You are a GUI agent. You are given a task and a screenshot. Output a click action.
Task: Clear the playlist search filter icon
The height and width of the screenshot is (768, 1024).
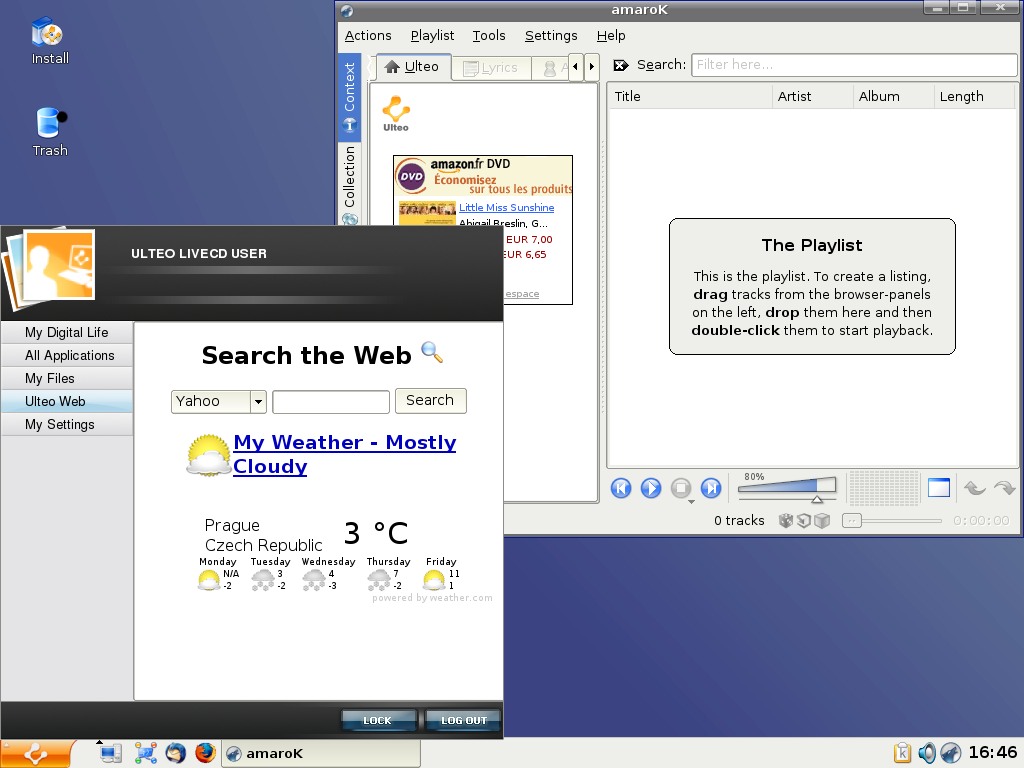click(x=621, y=65)
